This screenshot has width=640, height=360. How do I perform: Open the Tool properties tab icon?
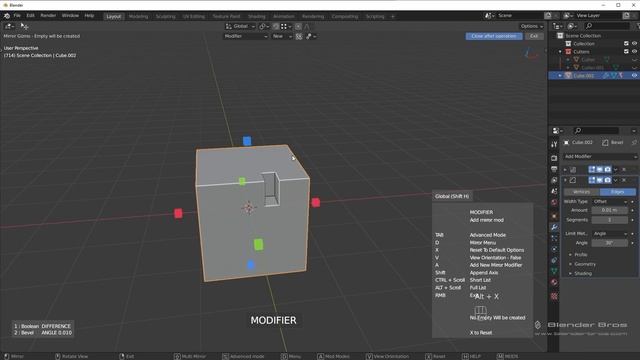pyautogui.click(x=554, y=144)
